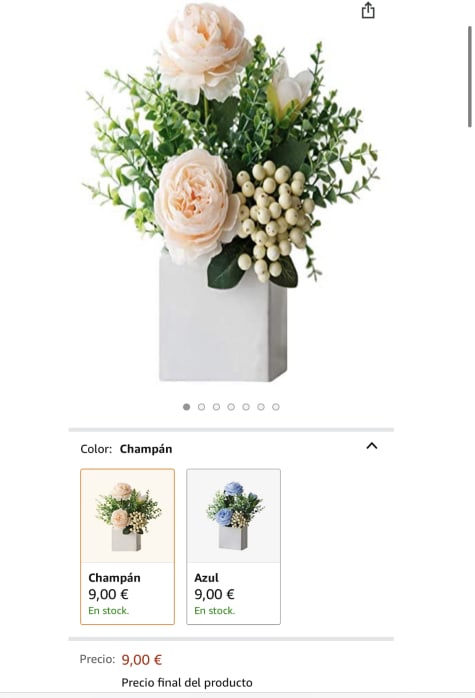Tap the share icon above the product image
The image size is (475, 698).
coord(368,10)
